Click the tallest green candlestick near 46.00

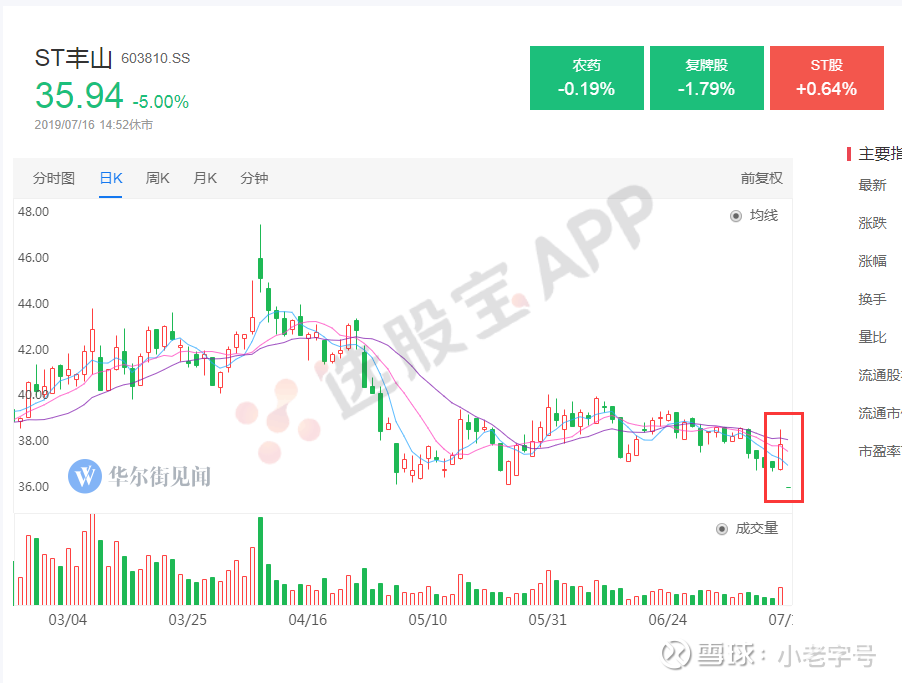coord(260,266)
